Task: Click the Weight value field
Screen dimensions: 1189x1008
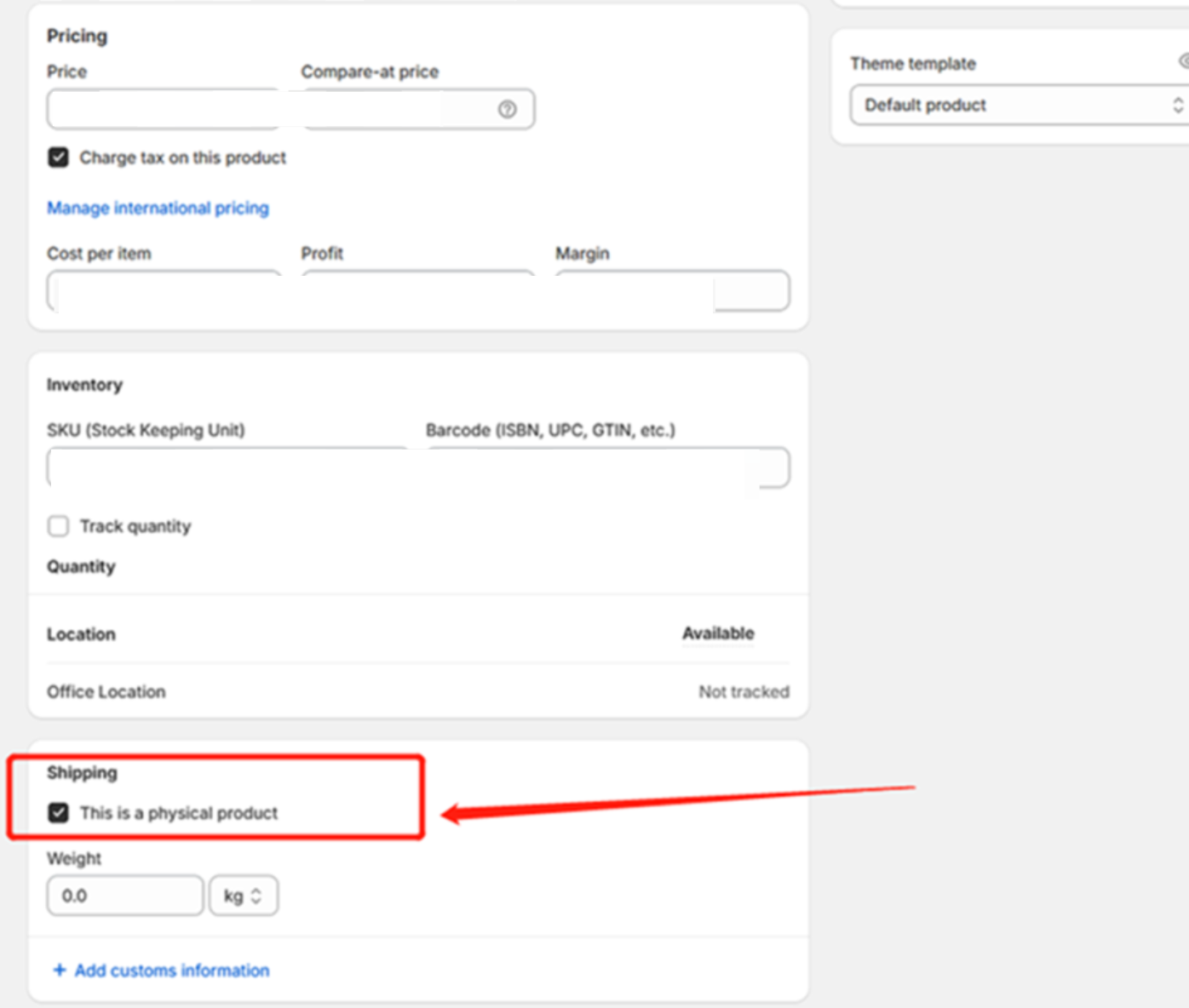Action: coord(125,896)
